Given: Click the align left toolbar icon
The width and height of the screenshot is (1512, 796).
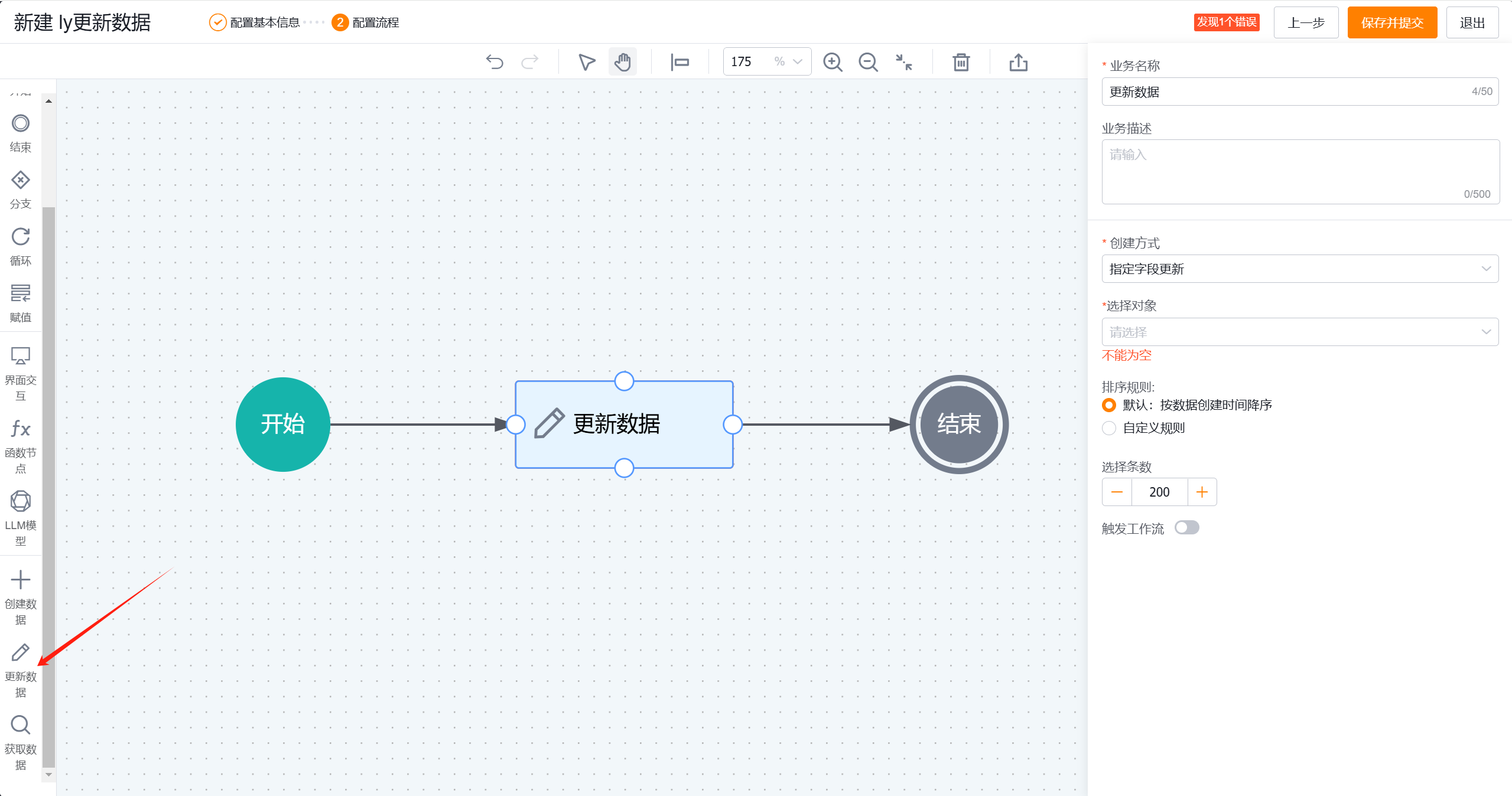Looking at the screenshot, I should point(680,62).
